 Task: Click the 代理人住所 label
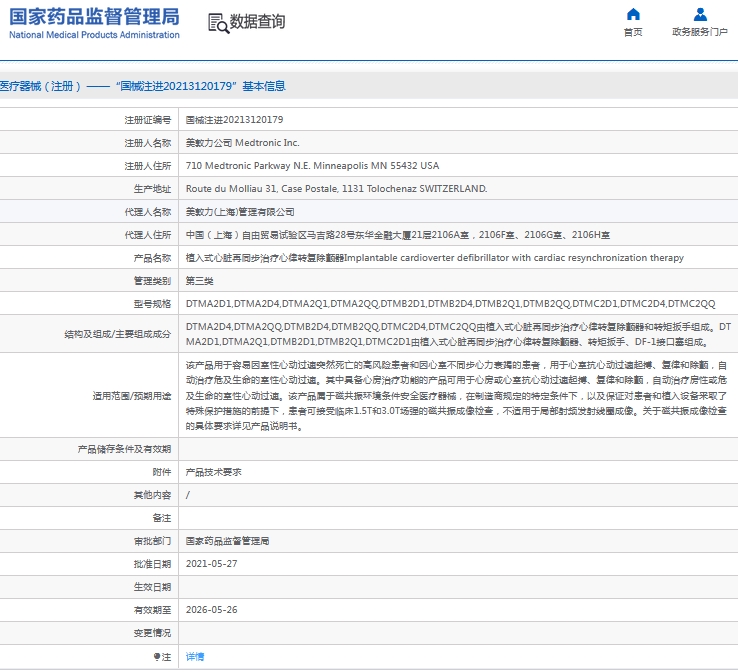pyautogui.click(x=148, y=235)
